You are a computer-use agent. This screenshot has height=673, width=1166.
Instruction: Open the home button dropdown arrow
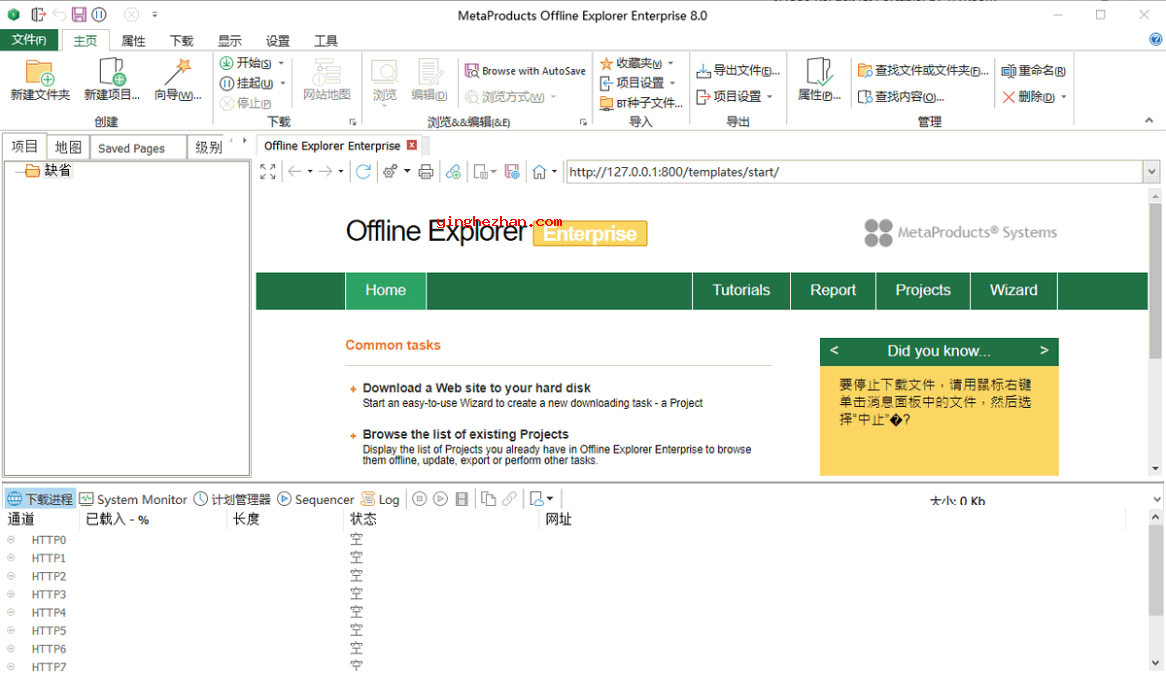click(x=555, y=172)
